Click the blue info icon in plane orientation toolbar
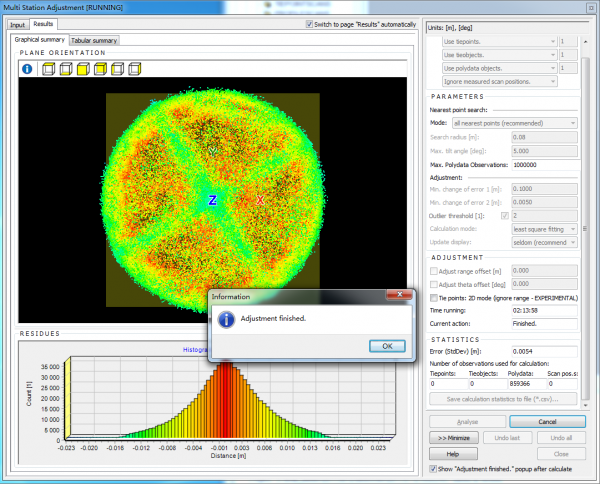The width and height of the screenshot is (600, 484). pos(27,69)
